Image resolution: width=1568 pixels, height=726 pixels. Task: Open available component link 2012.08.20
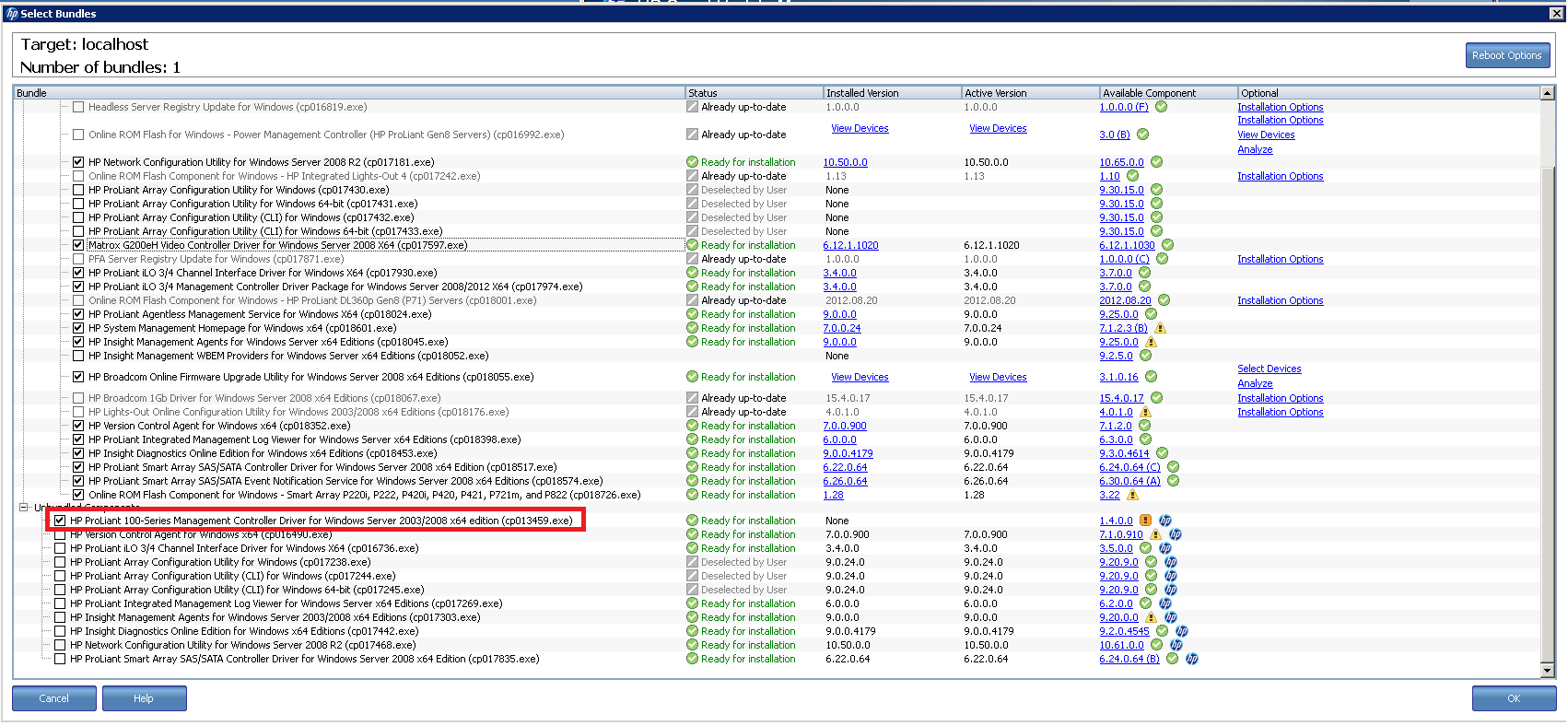1125,300
